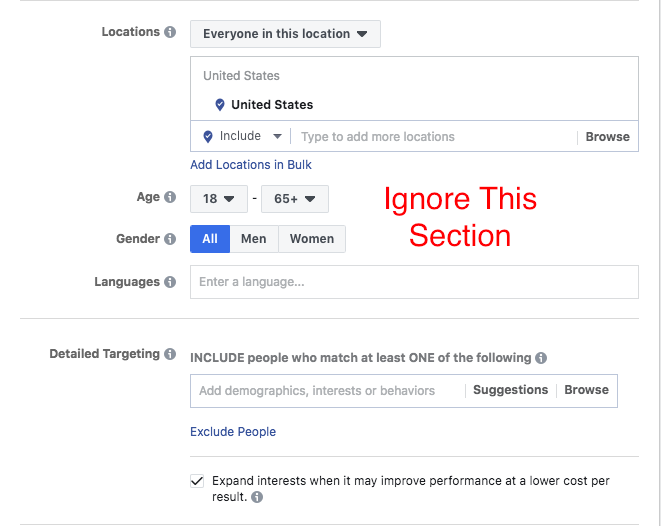
Task: Uncheck the Expand interests checkbox
Action: tap(197, 481)
